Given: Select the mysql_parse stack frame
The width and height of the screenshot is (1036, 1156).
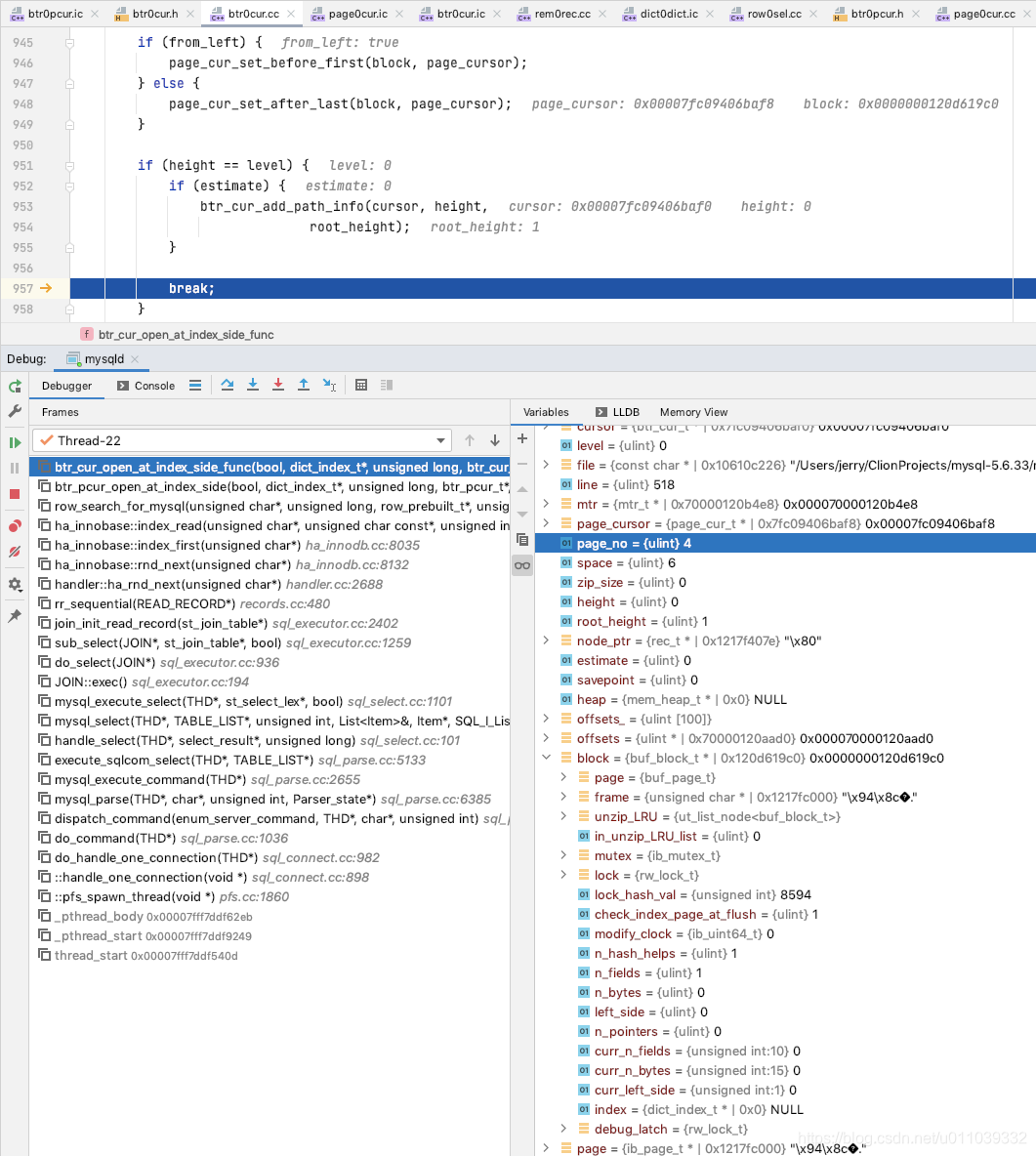Looking at the screenshot, I should (269, 800).
